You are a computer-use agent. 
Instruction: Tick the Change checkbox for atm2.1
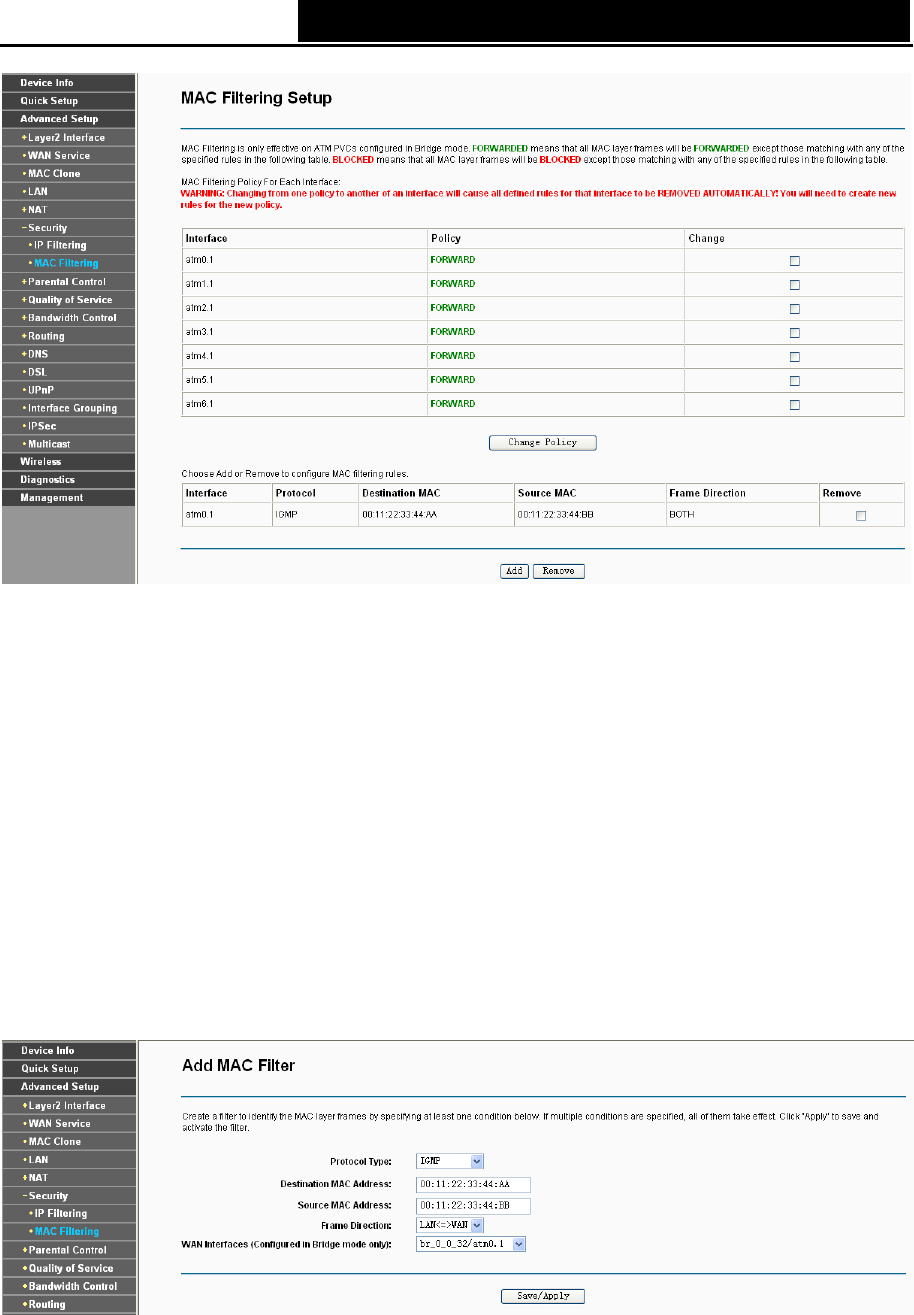coord(795,308)
